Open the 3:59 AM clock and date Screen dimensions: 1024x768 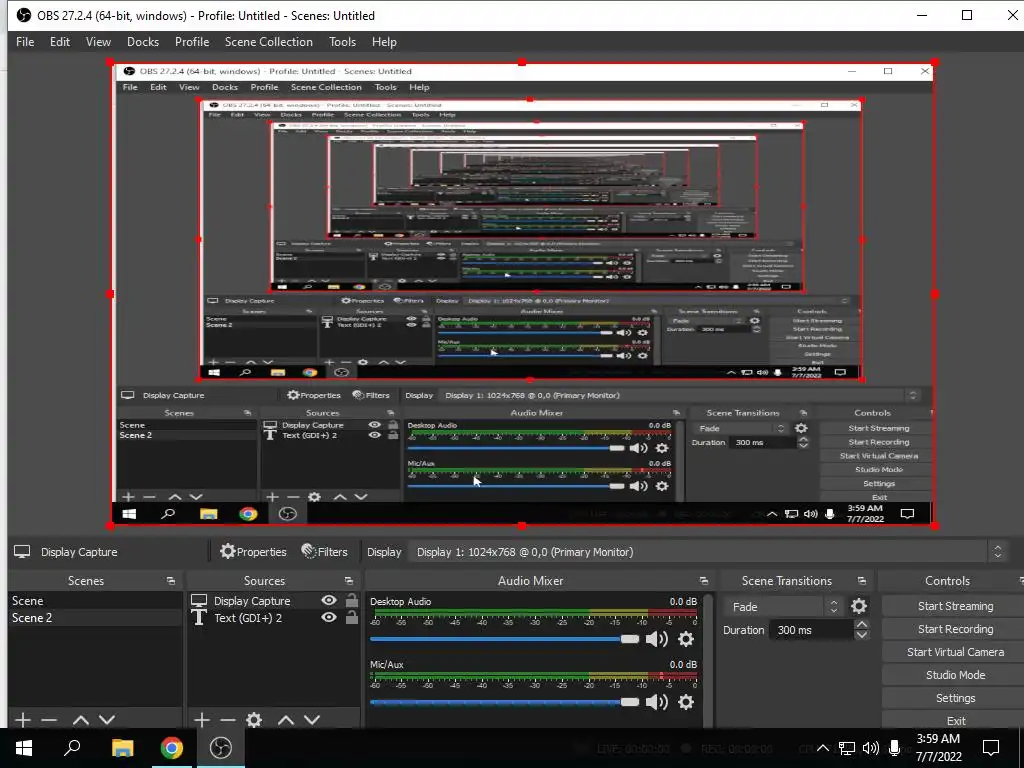click(x=938, y=748)
